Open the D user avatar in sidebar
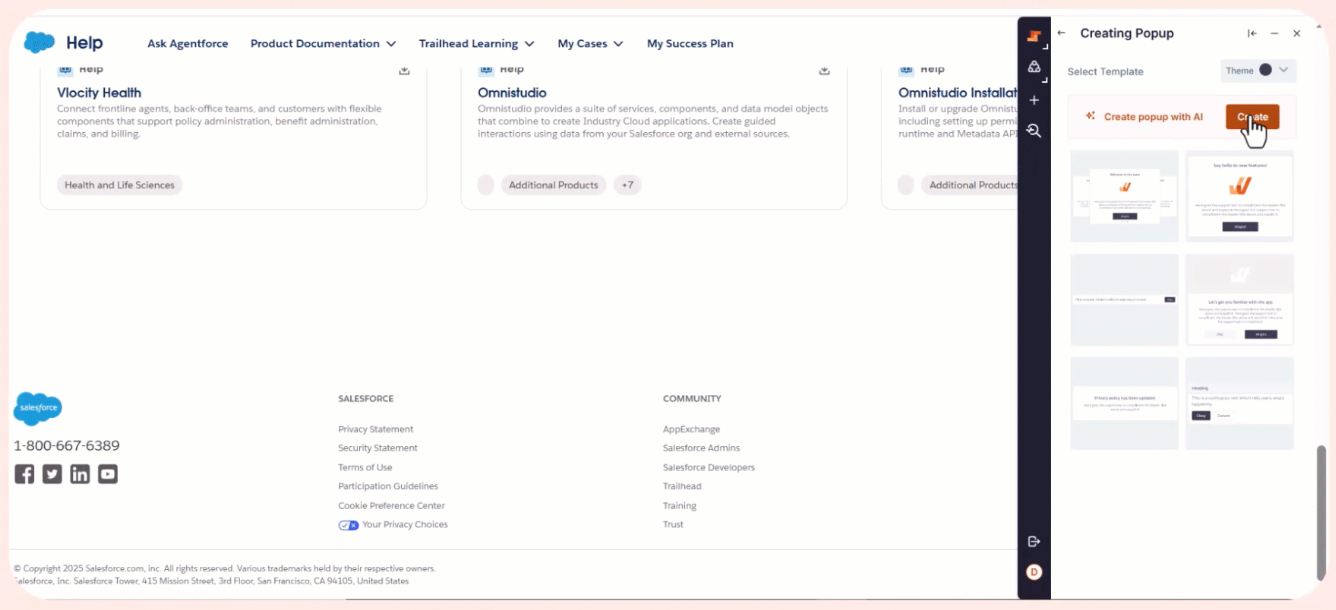Image resolution: width=1336 pixels, height=610 pixels. 1034,572
